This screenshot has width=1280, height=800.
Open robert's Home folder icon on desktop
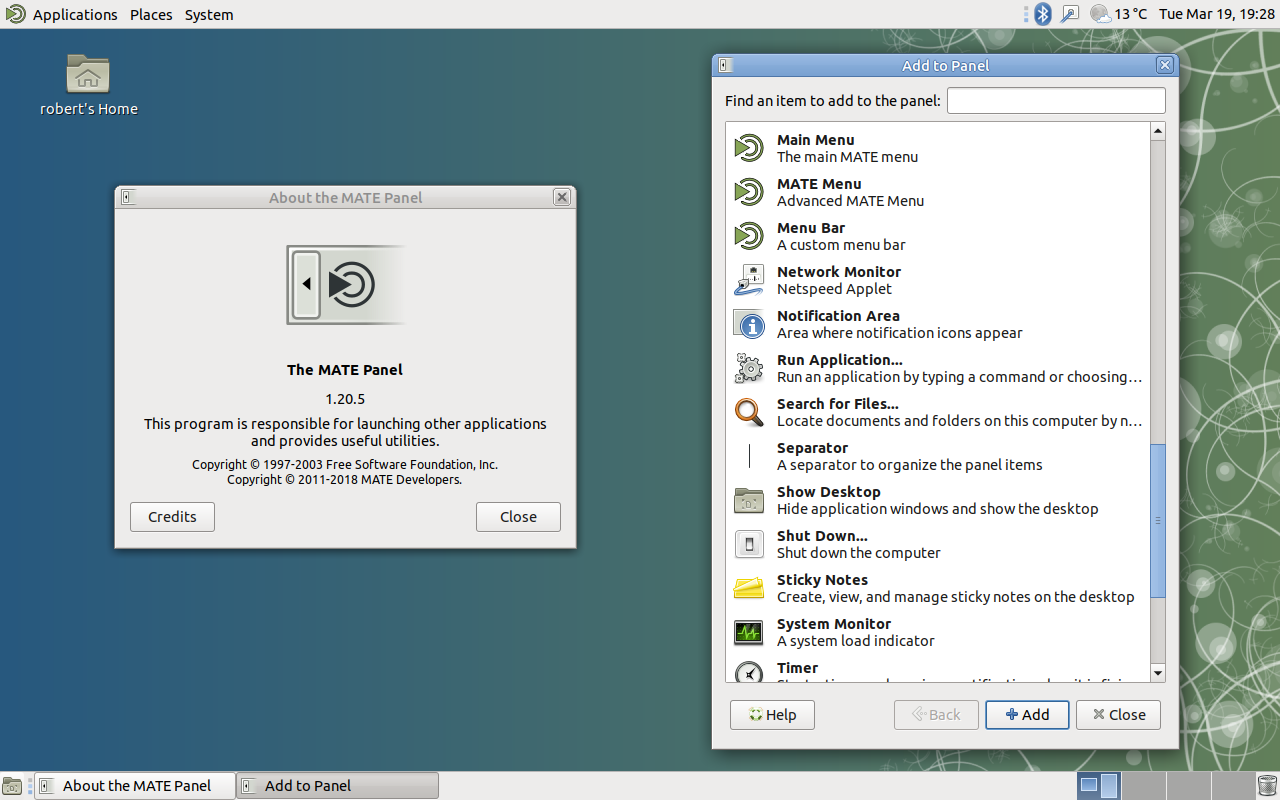pyautogui.click(x=88, y=74)
